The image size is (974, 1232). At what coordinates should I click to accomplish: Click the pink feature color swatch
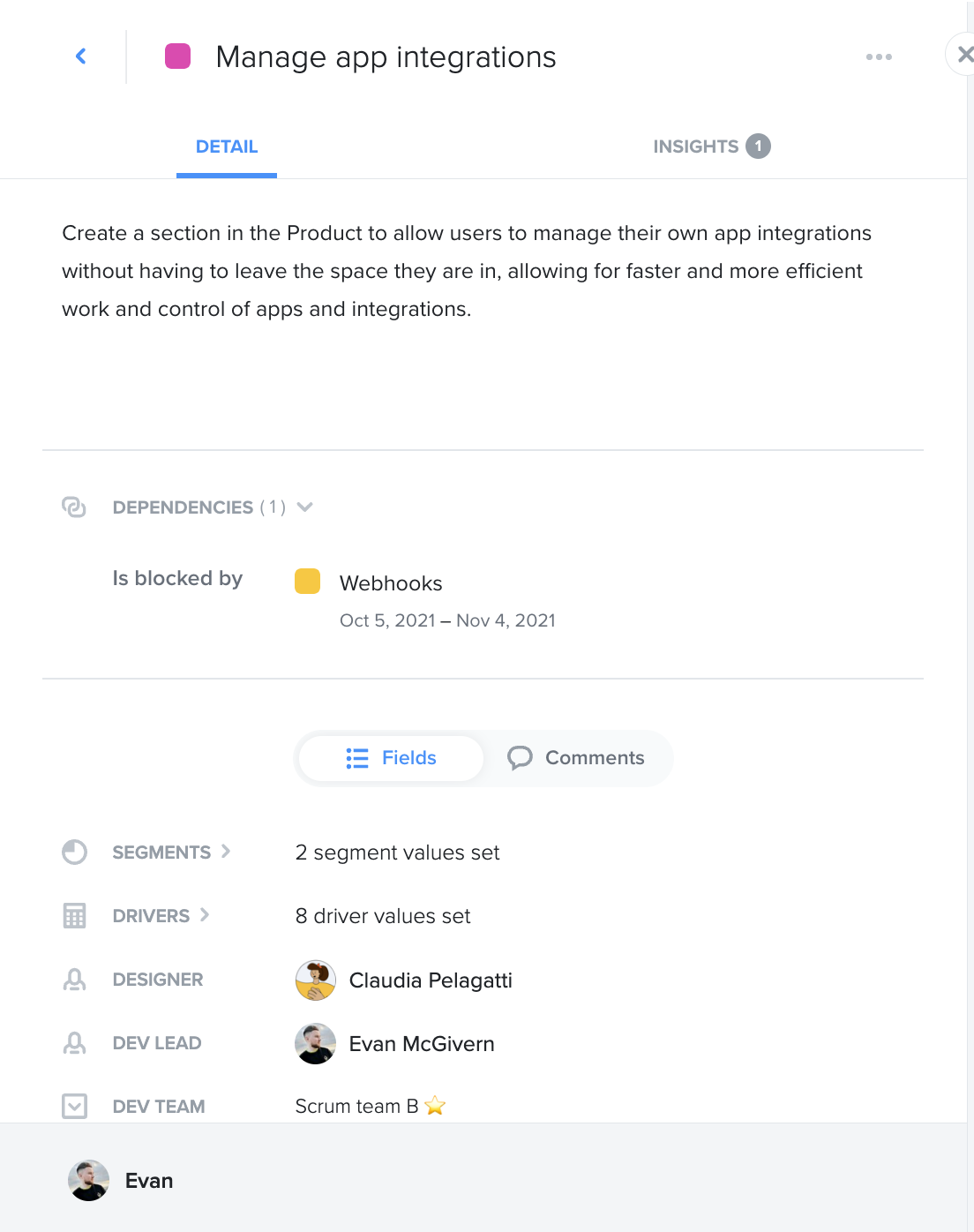click(x=178, y=56)
